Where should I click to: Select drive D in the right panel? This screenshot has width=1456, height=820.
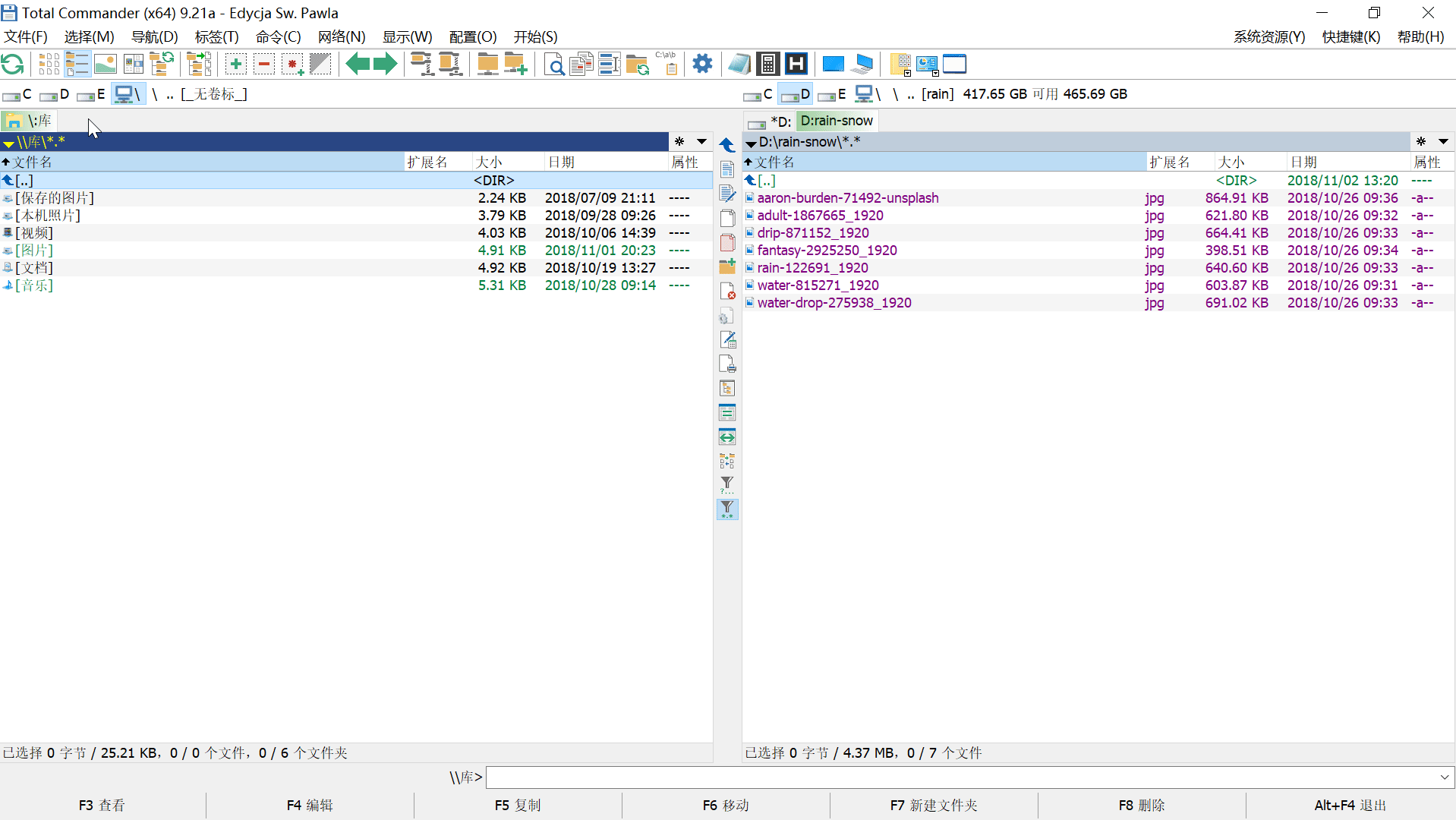pyautogui.click(x=796, y=94)
